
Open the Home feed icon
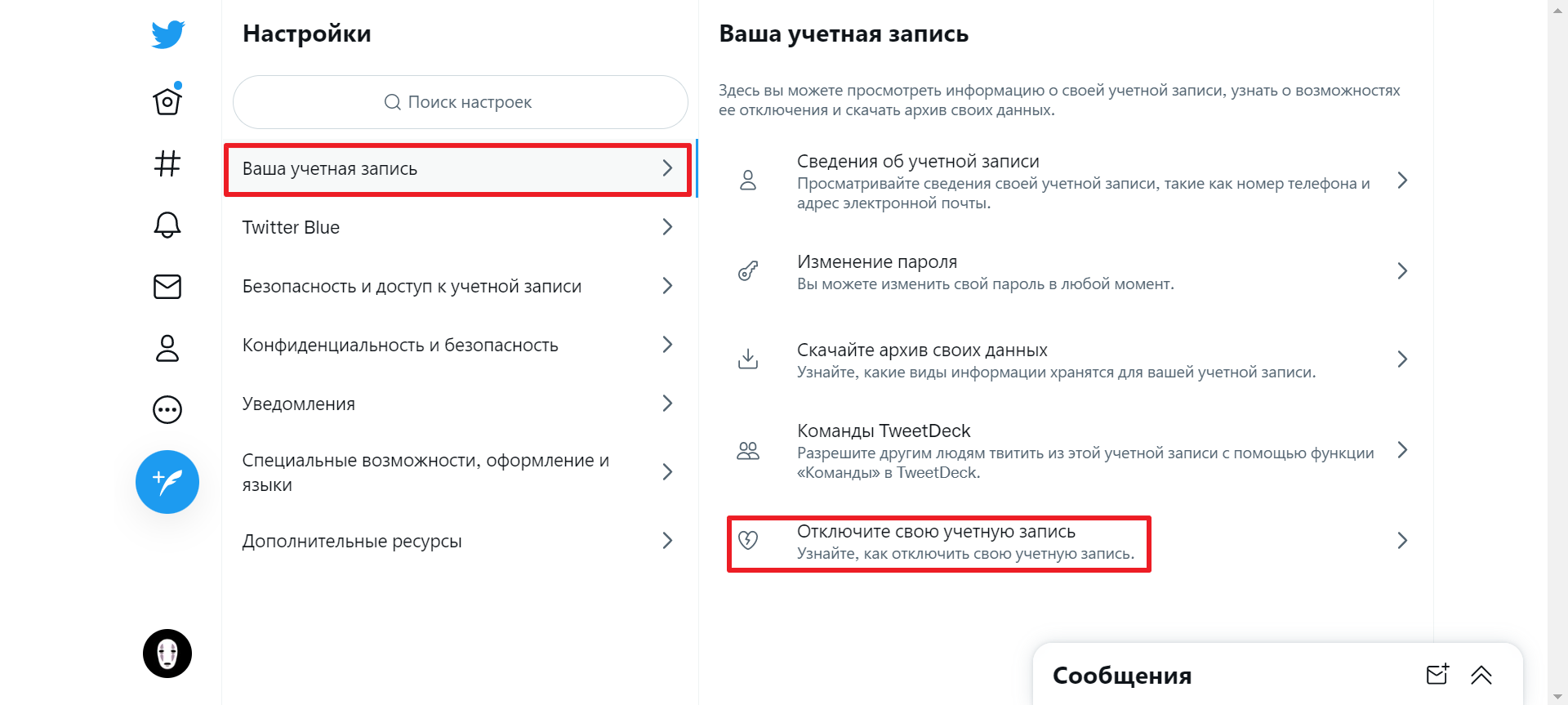(167, 100)
